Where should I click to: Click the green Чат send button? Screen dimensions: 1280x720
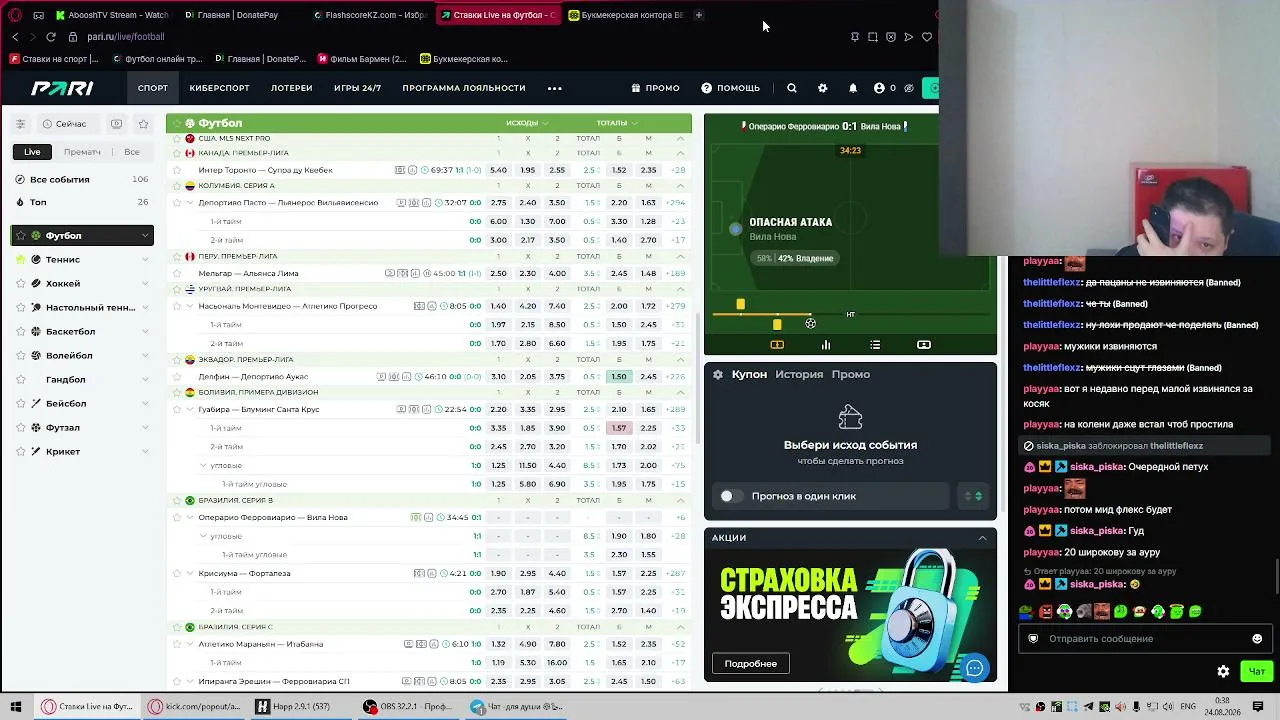[x=1257, y=672]
